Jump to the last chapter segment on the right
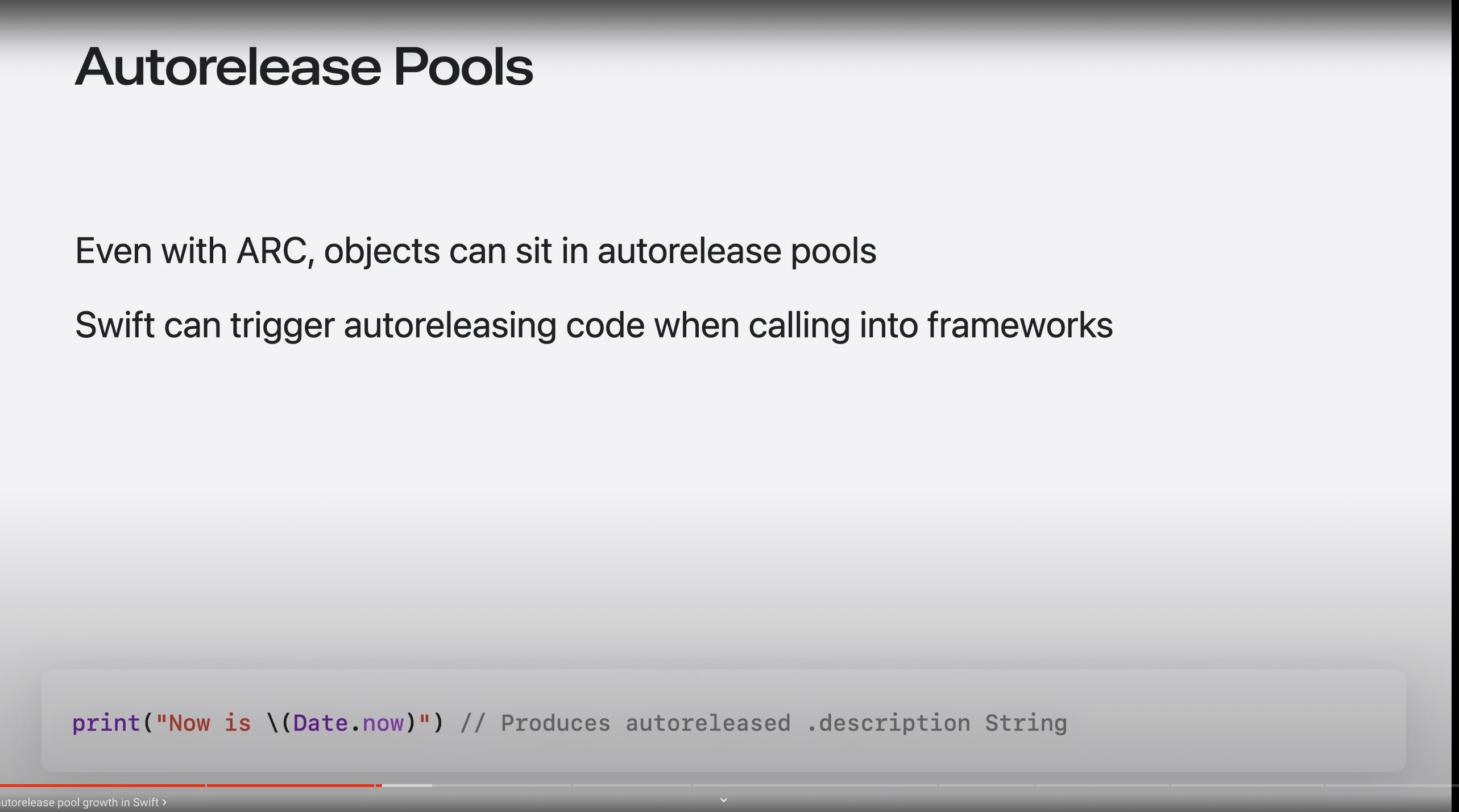 pos(1387,785)
